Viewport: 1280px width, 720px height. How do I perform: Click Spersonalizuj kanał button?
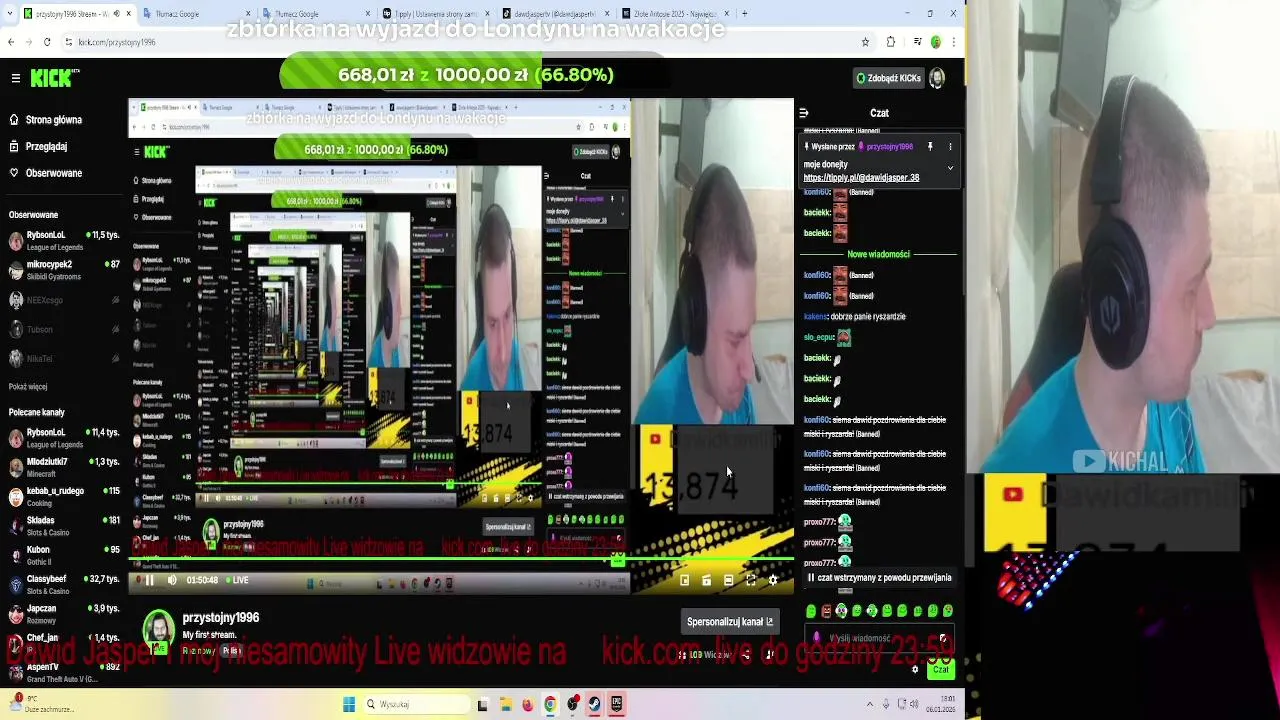(x=730, y=622)
